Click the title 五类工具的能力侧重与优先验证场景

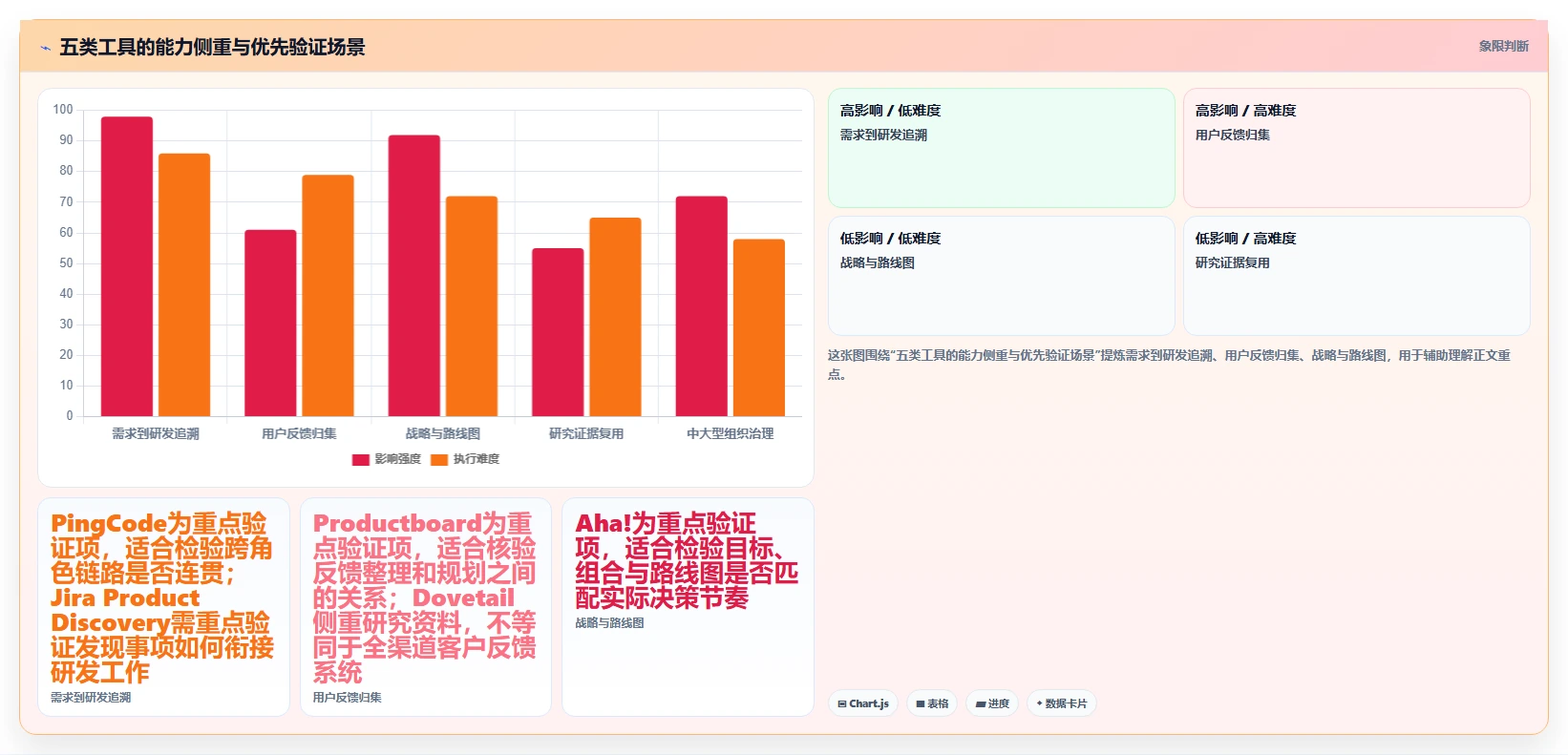212,47
